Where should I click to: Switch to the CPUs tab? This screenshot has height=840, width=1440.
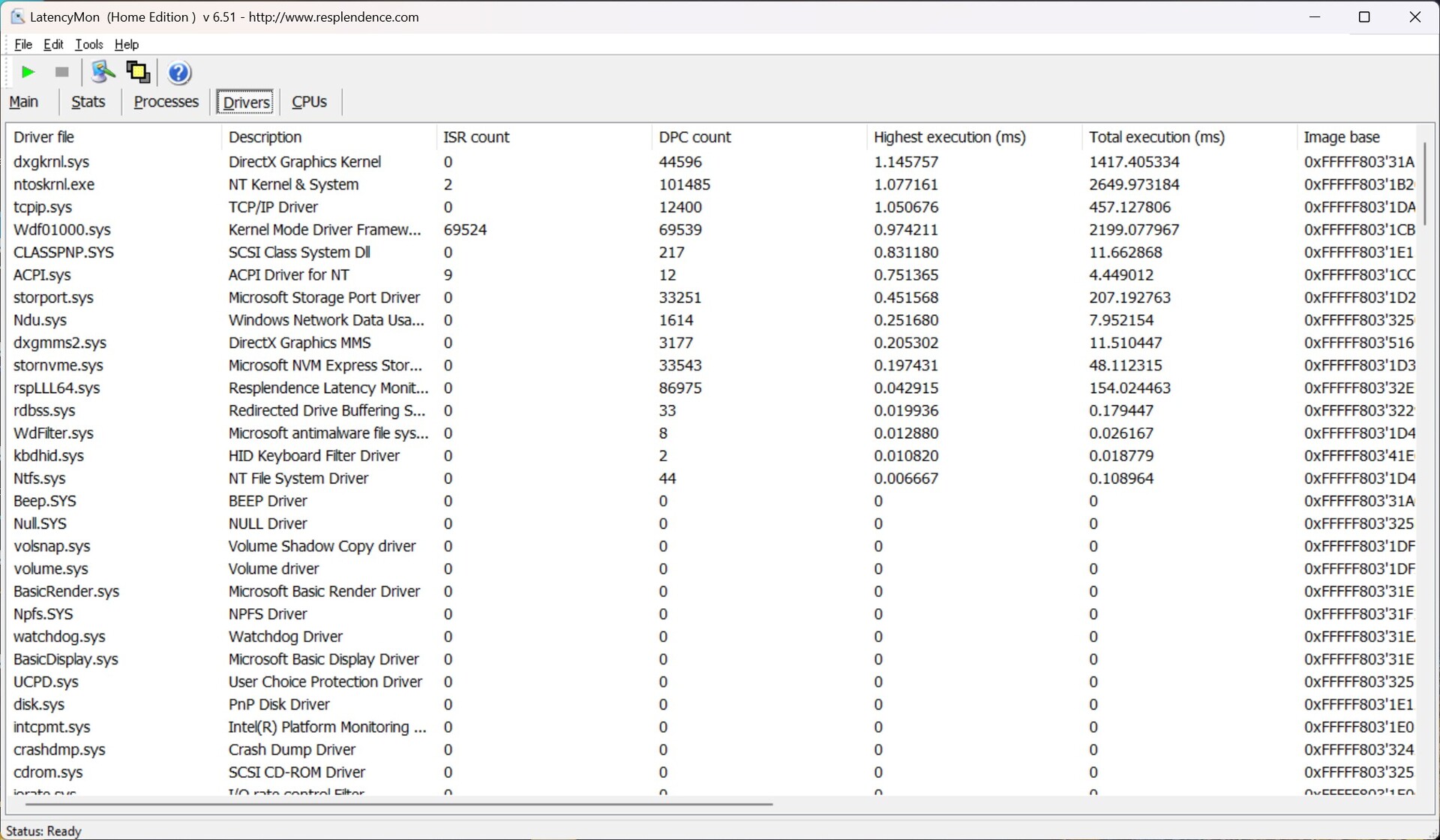tap(309, 102)
